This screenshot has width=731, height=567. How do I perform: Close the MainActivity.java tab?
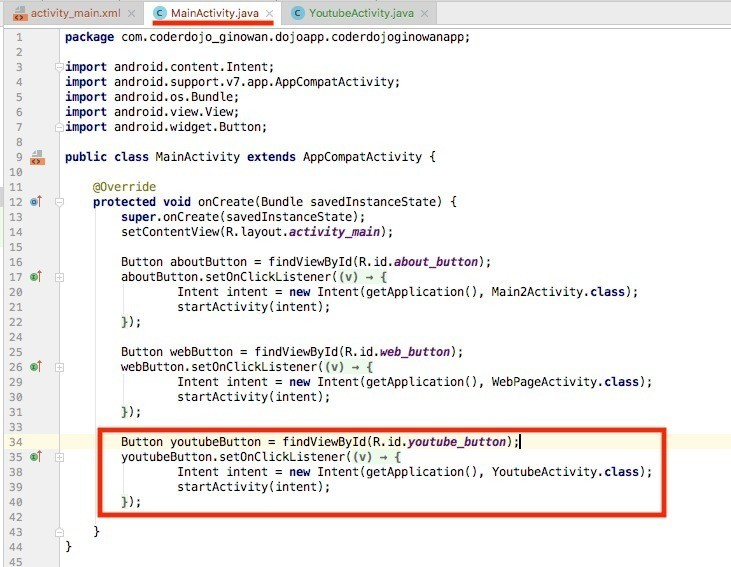(x=268, y=13)
